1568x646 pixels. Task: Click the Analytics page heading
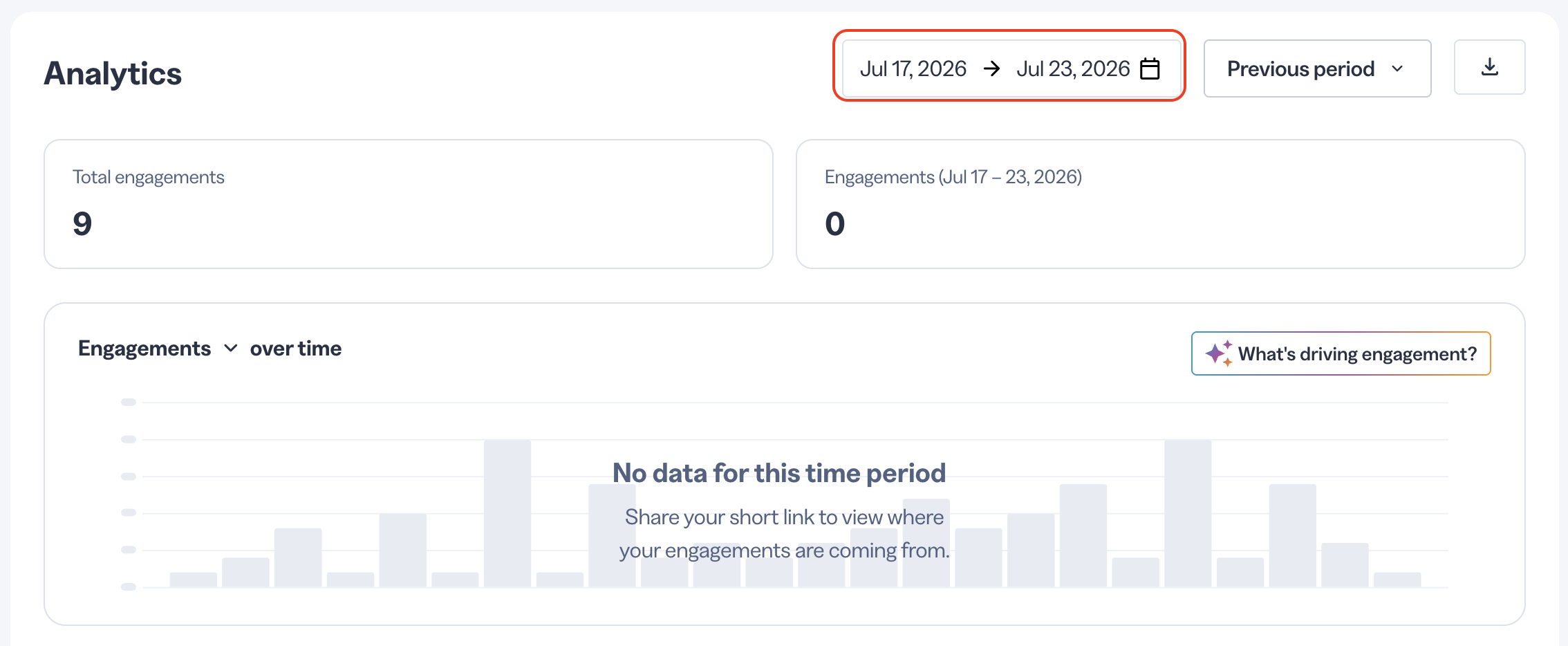click(x=113, y=73)
